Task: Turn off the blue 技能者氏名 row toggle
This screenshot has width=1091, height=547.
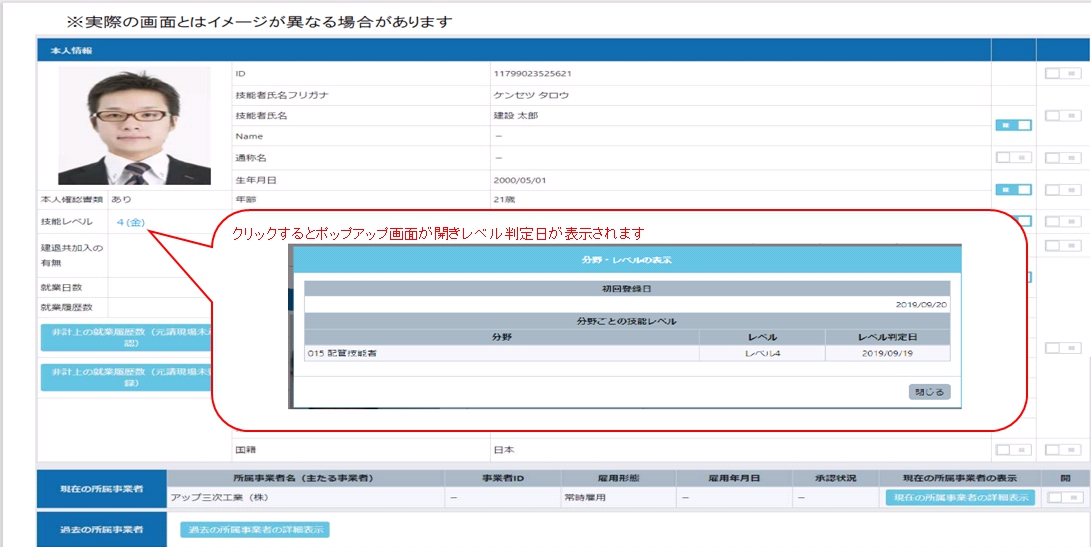Action: pyautogui.click(x=1013, y=125)
